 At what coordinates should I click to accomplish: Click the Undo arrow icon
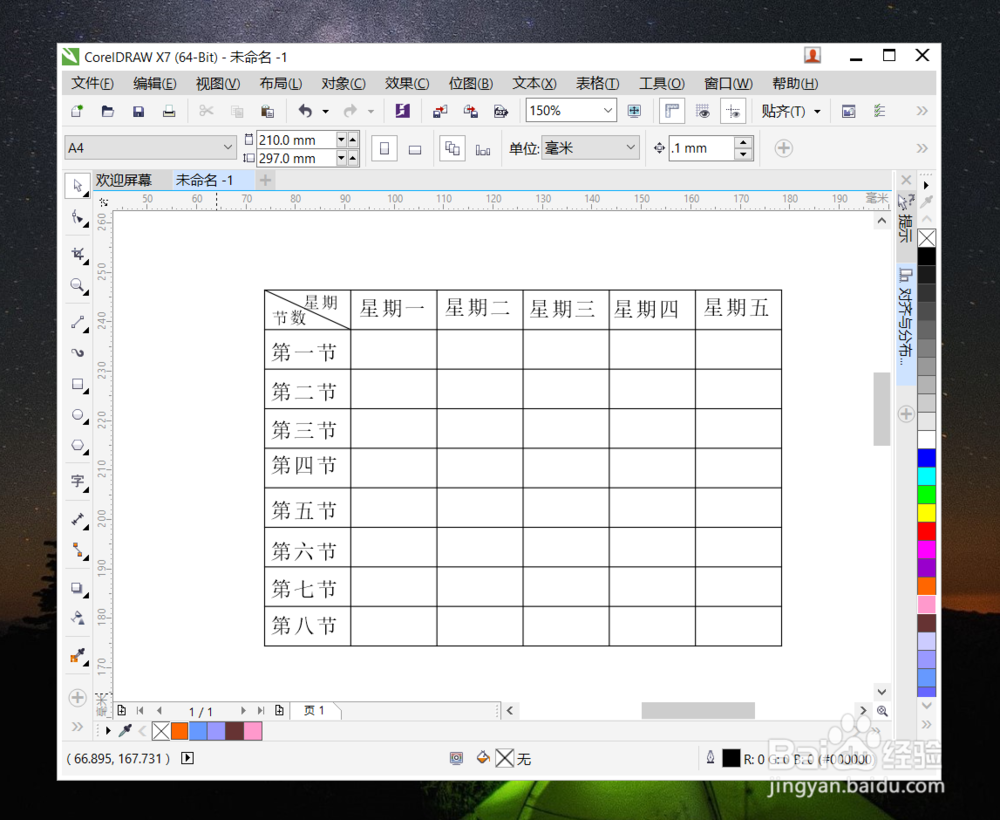tap(305, 111)
